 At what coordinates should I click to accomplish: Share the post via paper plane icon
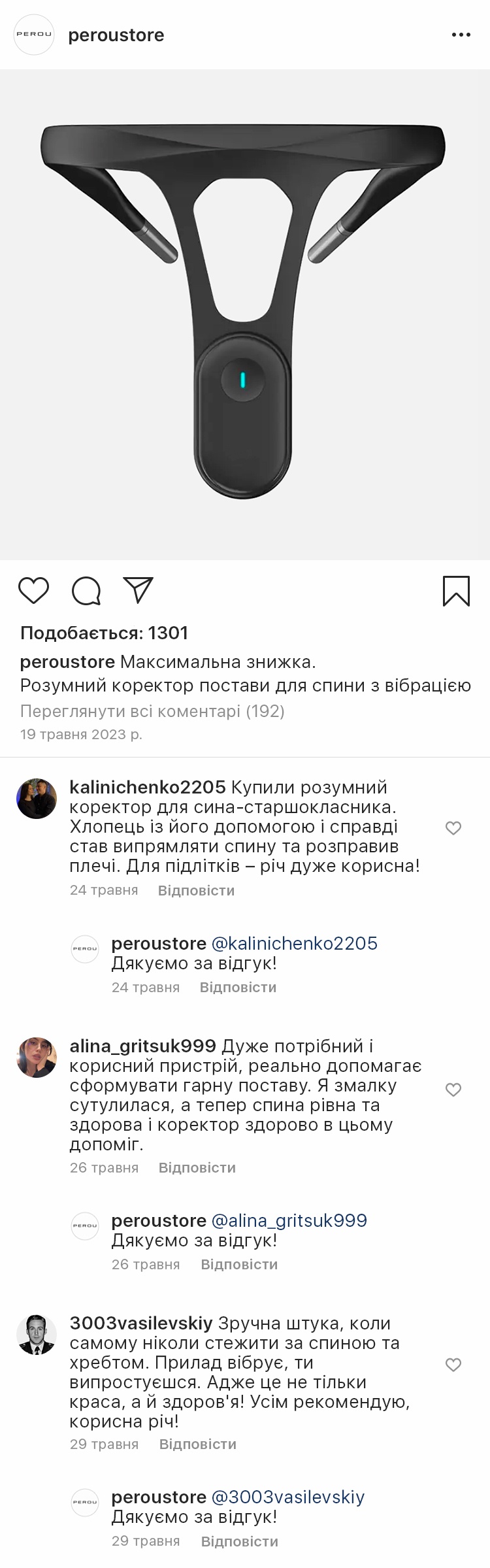[138, 590]
